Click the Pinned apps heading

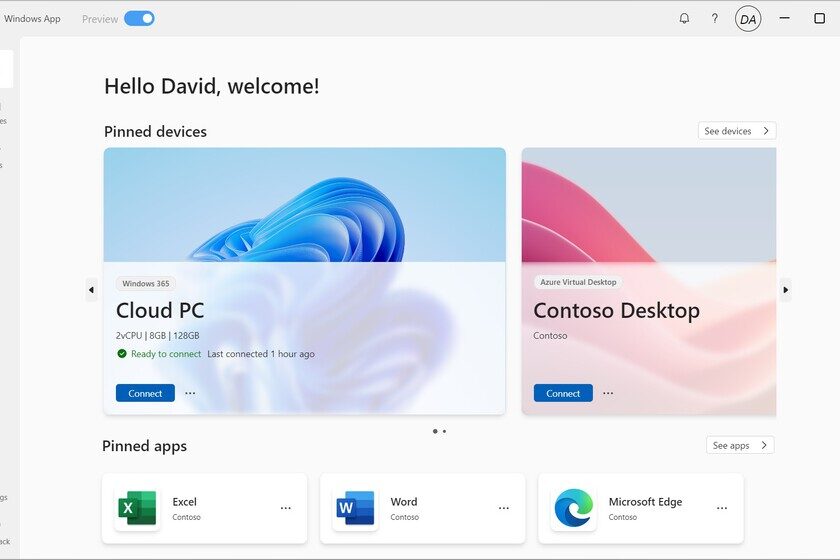pos(145,446)
